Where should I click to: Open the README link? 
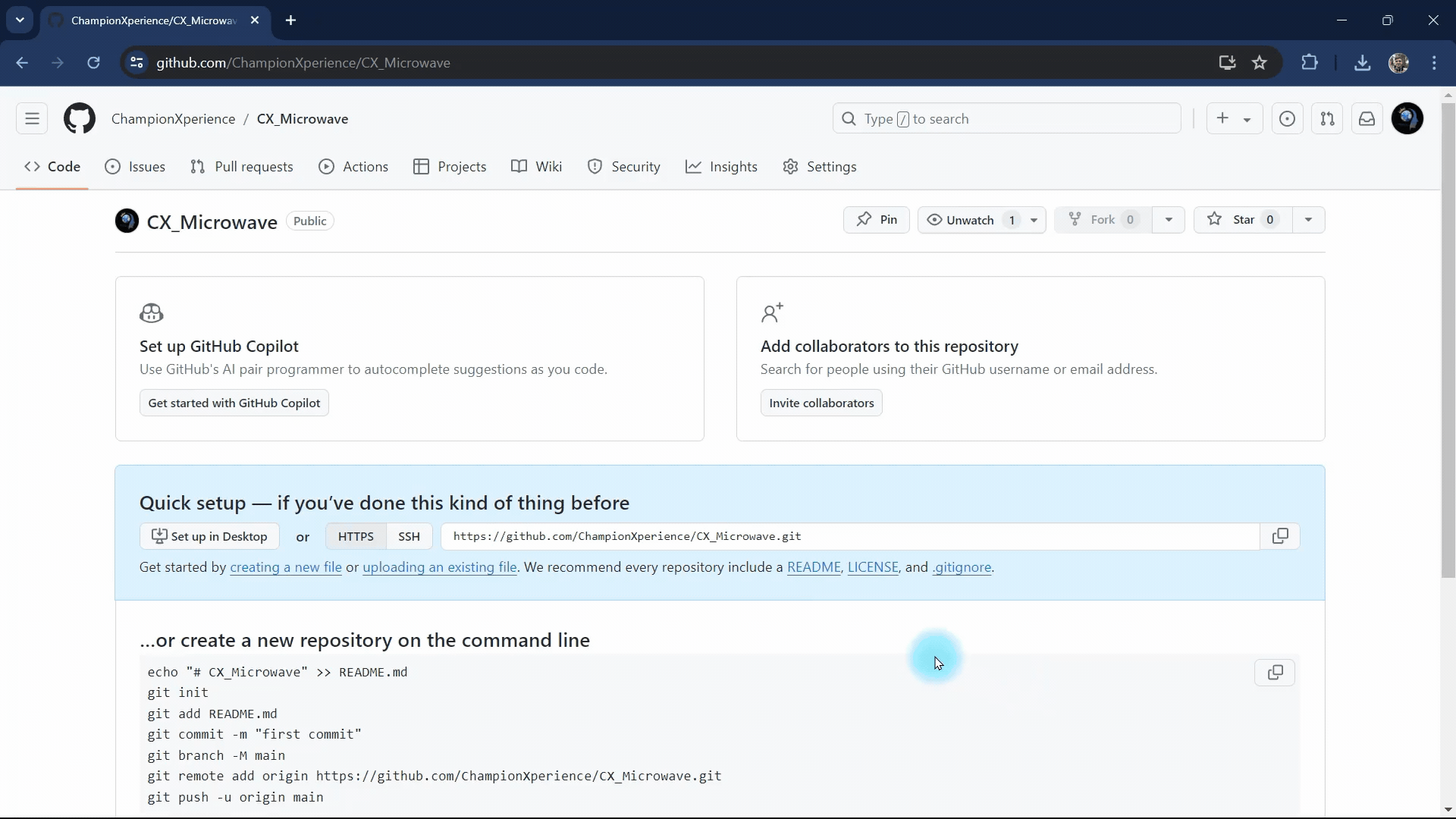click(814, 567)
